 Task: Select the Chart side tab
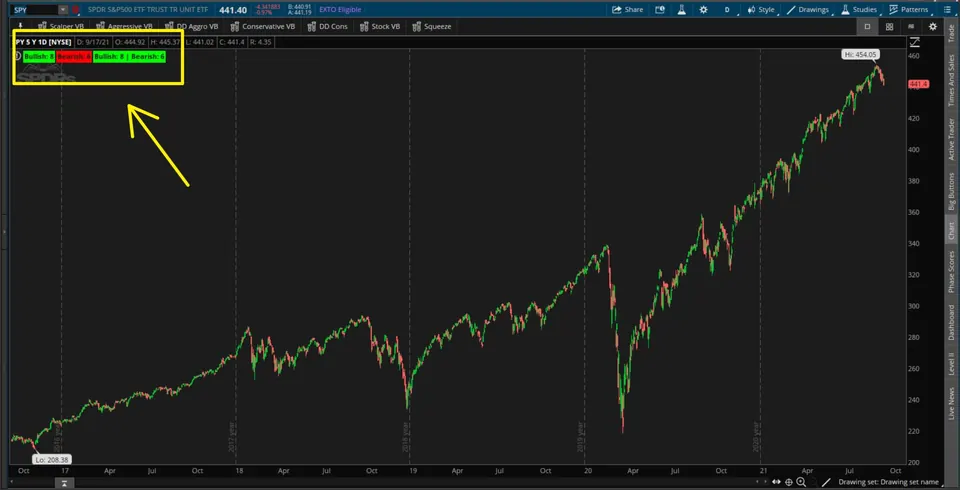pos(951,230)
